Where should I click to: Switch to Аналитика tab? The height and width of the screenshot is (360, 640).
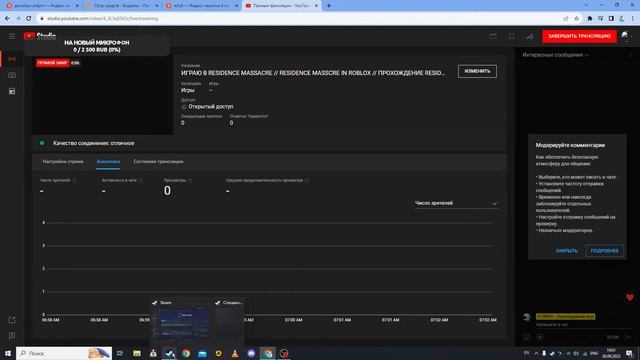[108, 162]
